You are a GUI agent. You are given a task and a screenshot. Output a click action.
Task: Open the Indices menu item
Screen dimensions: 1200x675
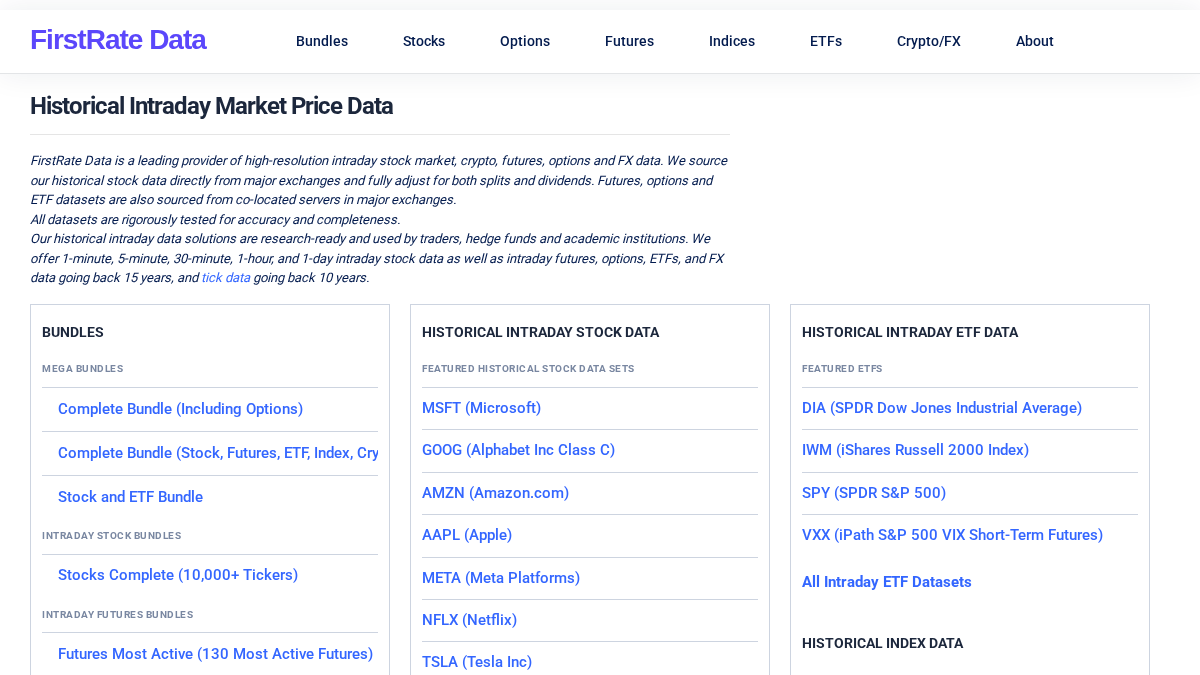732,41
